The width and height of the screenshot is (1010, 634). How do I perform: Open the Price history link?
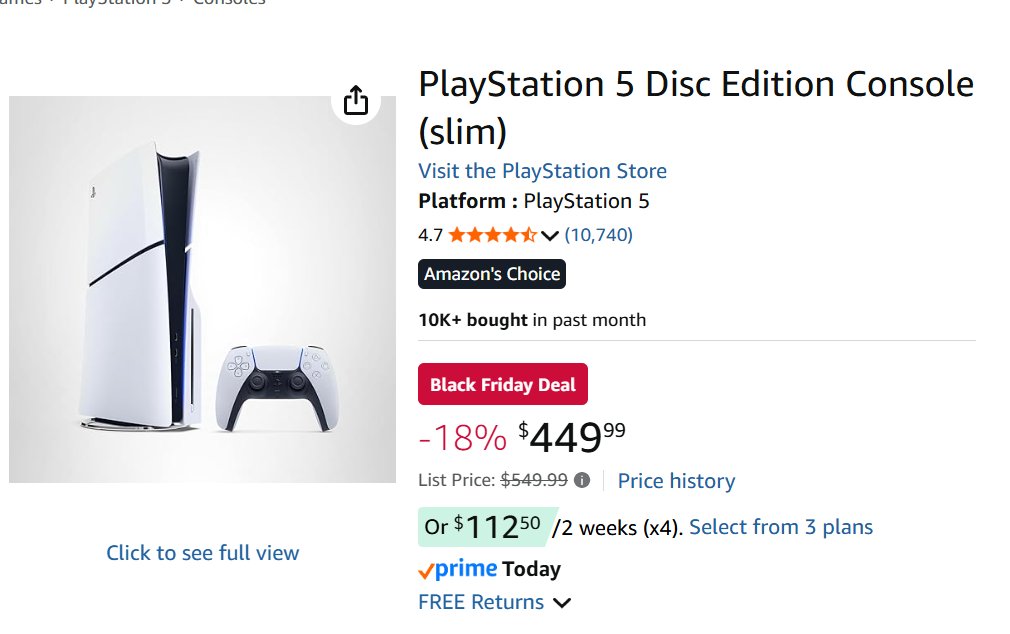(x=676, y=481)
